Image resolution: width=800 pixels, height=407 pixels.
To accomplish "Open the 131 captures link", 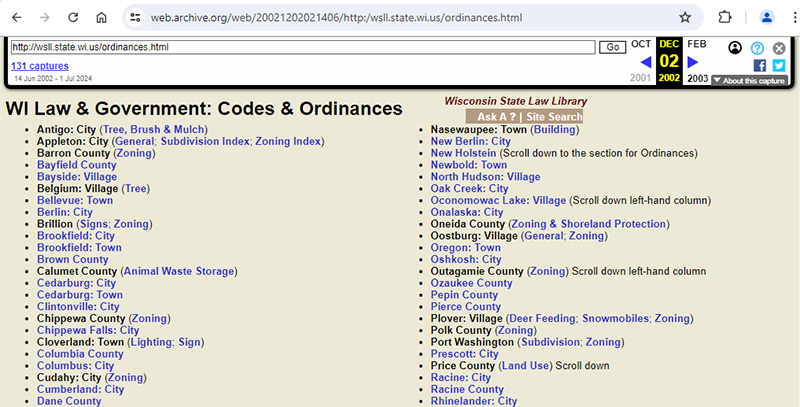I will [40, 66].
